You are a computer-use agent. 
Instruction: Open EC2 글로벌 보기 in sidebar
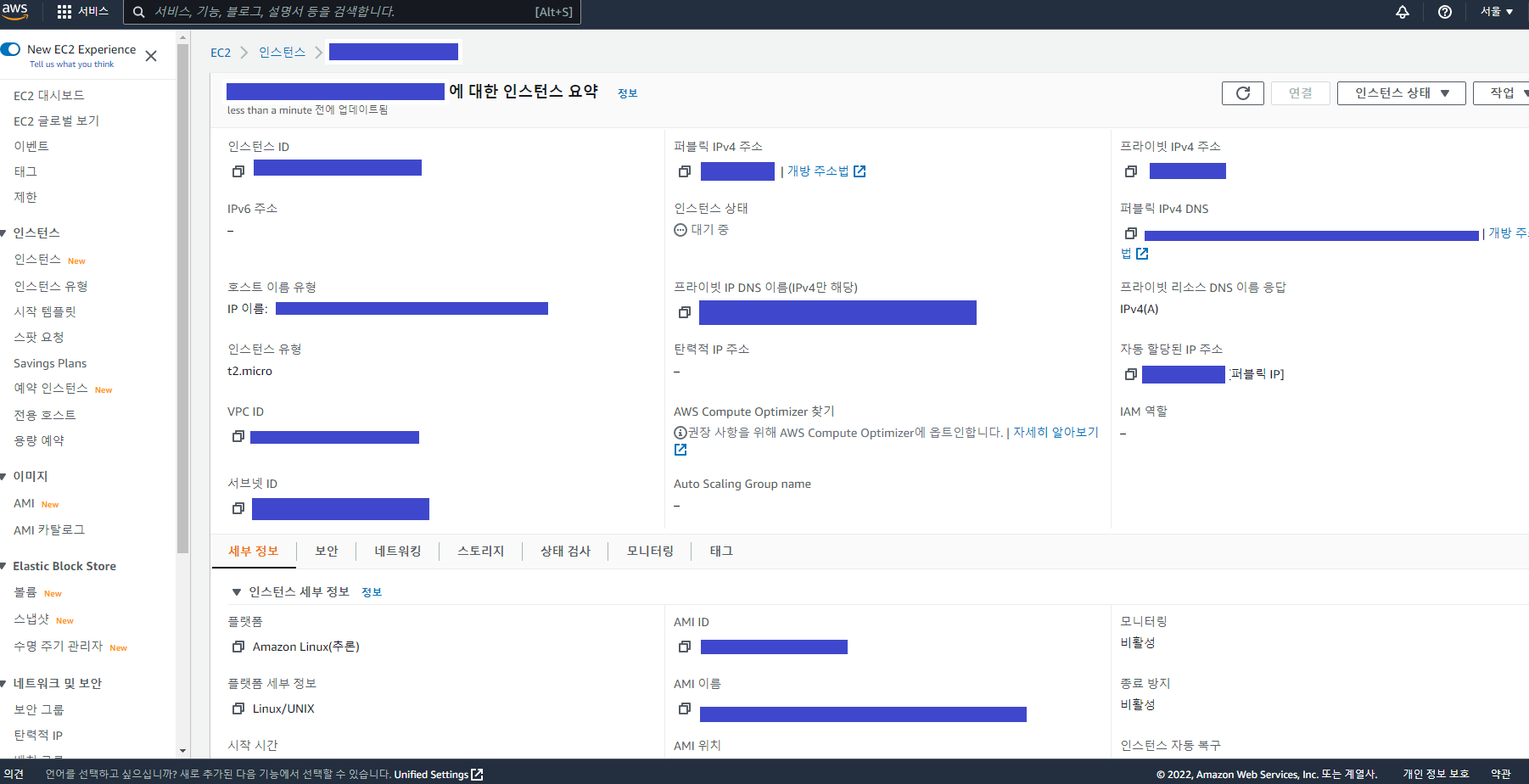[56, 121]
